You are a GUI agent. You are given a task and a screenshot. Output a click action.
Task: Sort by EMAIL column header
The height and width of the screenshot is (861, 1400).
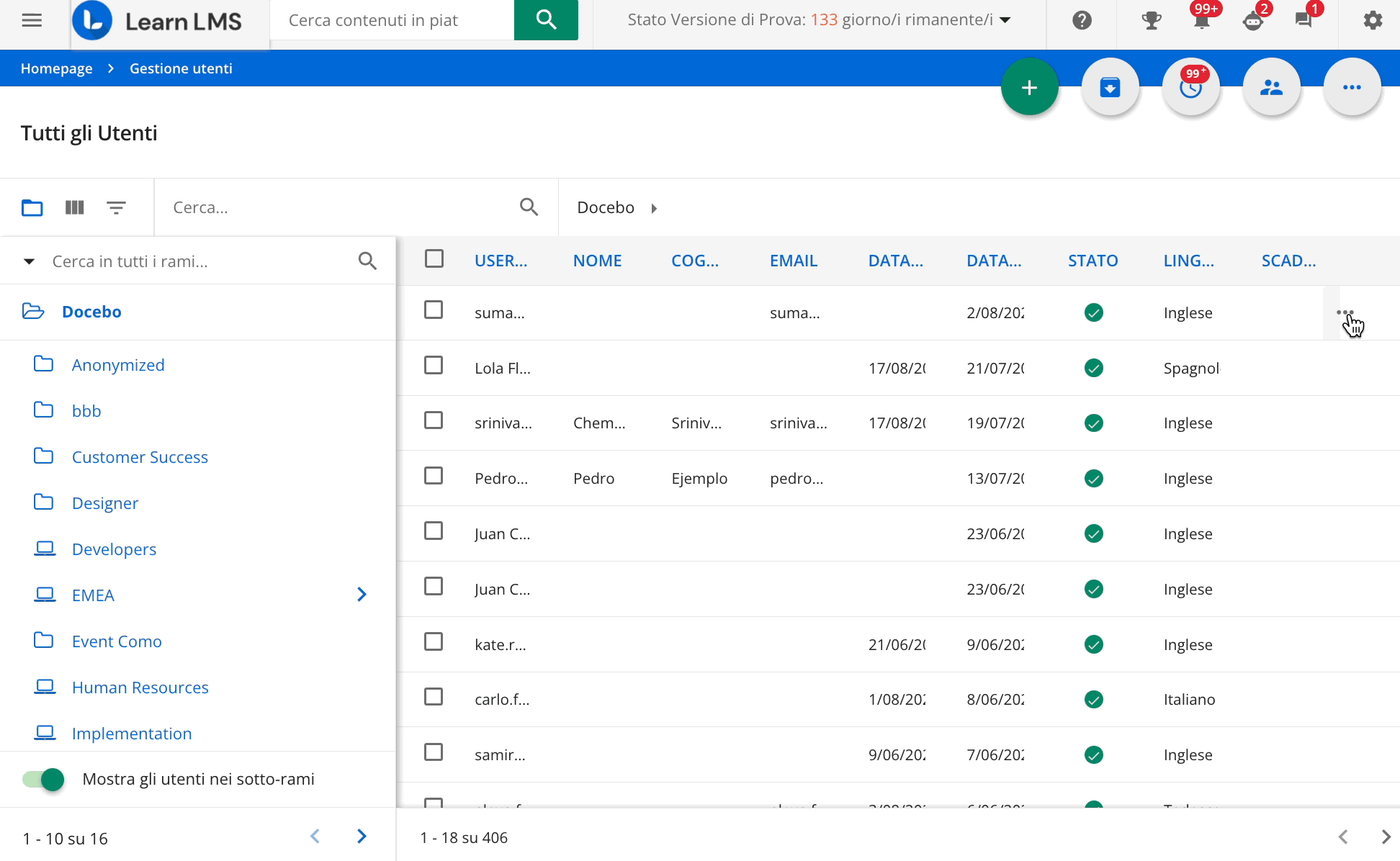click(x=794, y=261)
